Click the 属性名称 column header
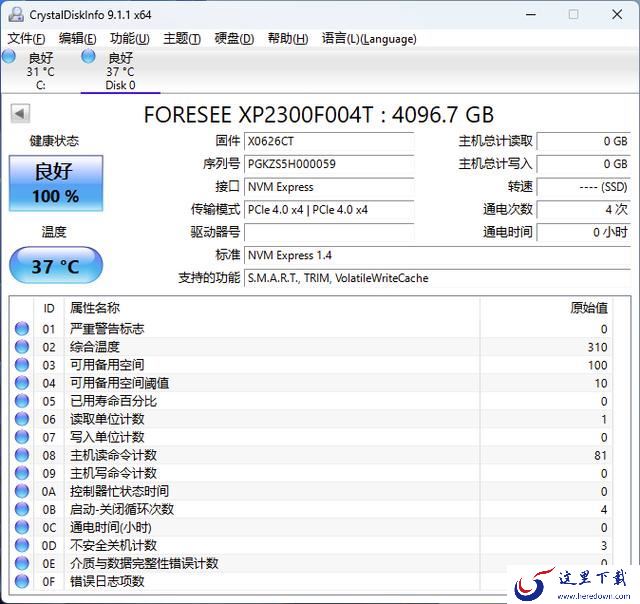The image size is (640, 604). pyautogui.click(x=272, y=308)
